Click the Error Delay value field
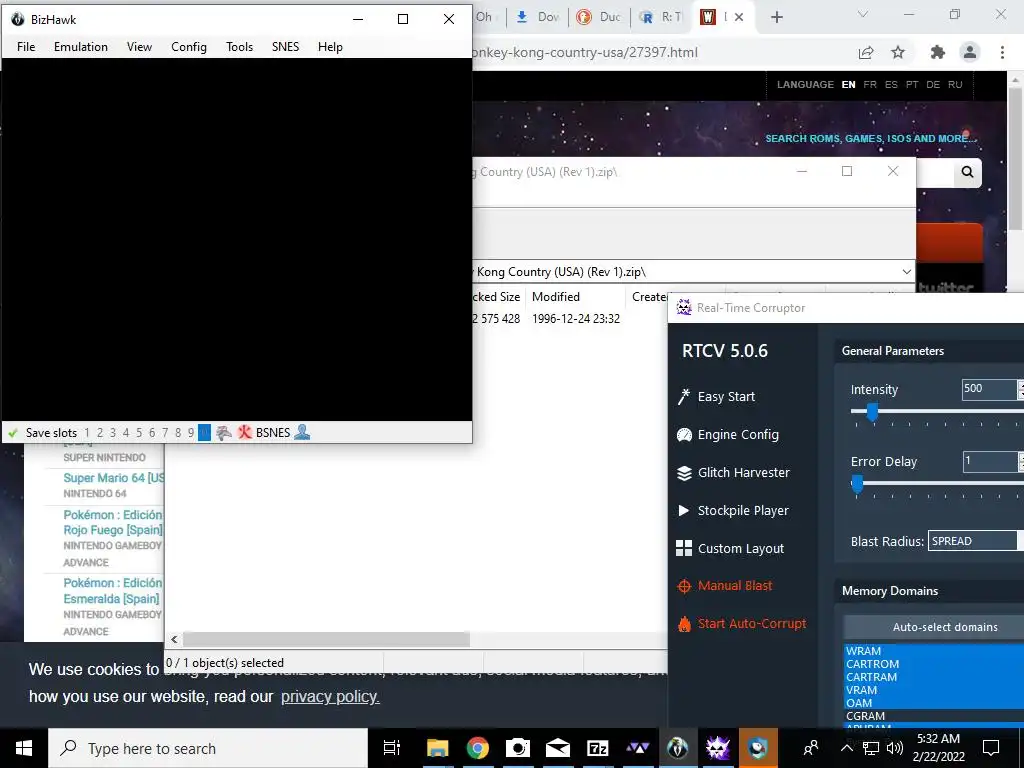 989,462
